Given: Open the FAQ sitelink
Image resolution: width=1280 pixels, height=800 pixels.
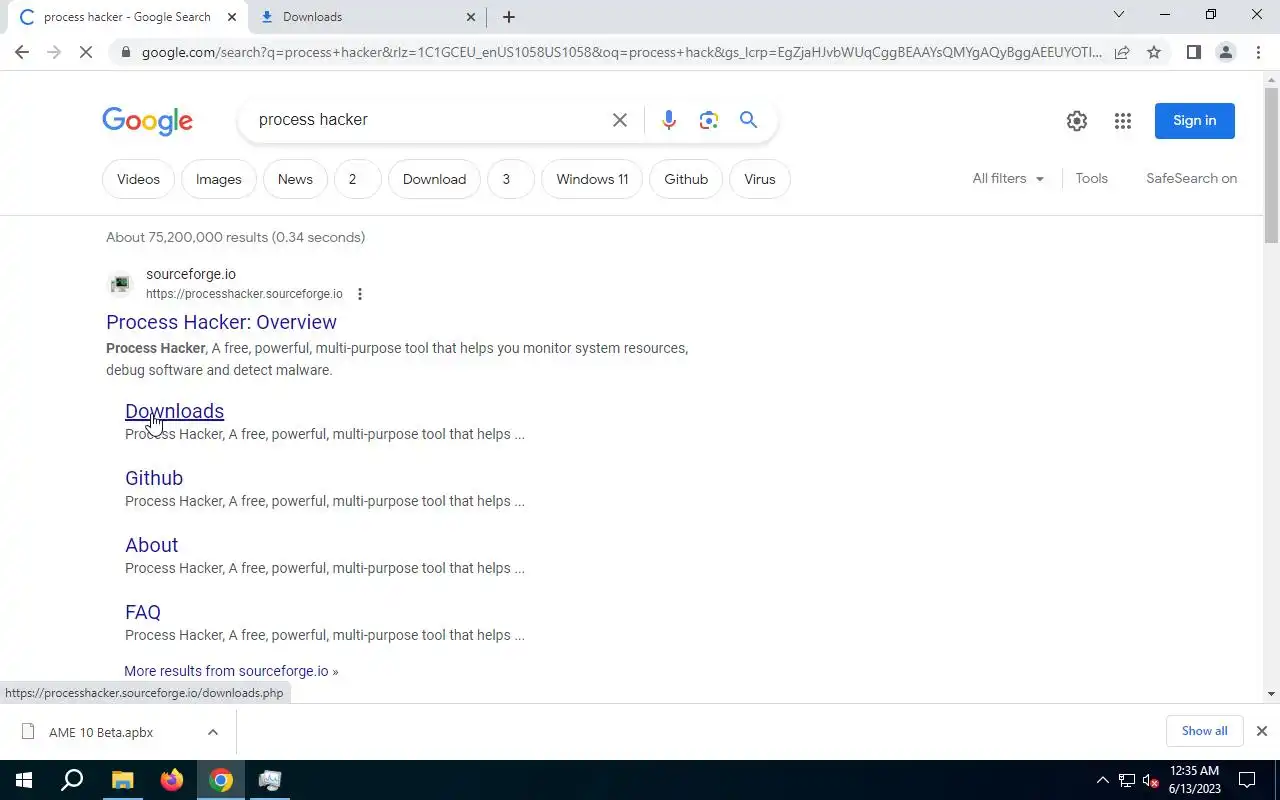Looking at the screenshot, I should click(143, 612).
